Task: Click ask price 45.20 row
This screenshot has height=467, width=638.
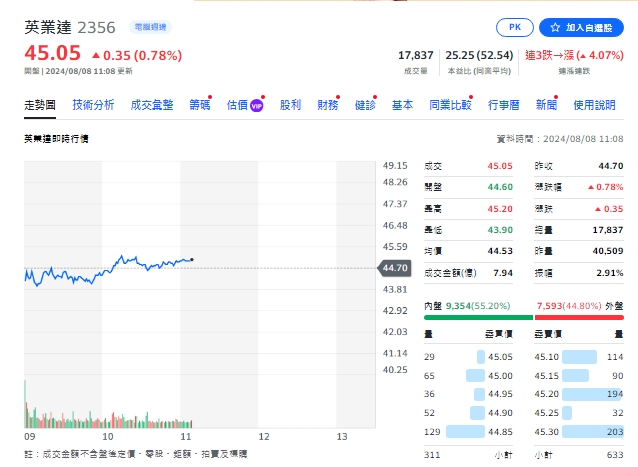Action: point(579,394)
